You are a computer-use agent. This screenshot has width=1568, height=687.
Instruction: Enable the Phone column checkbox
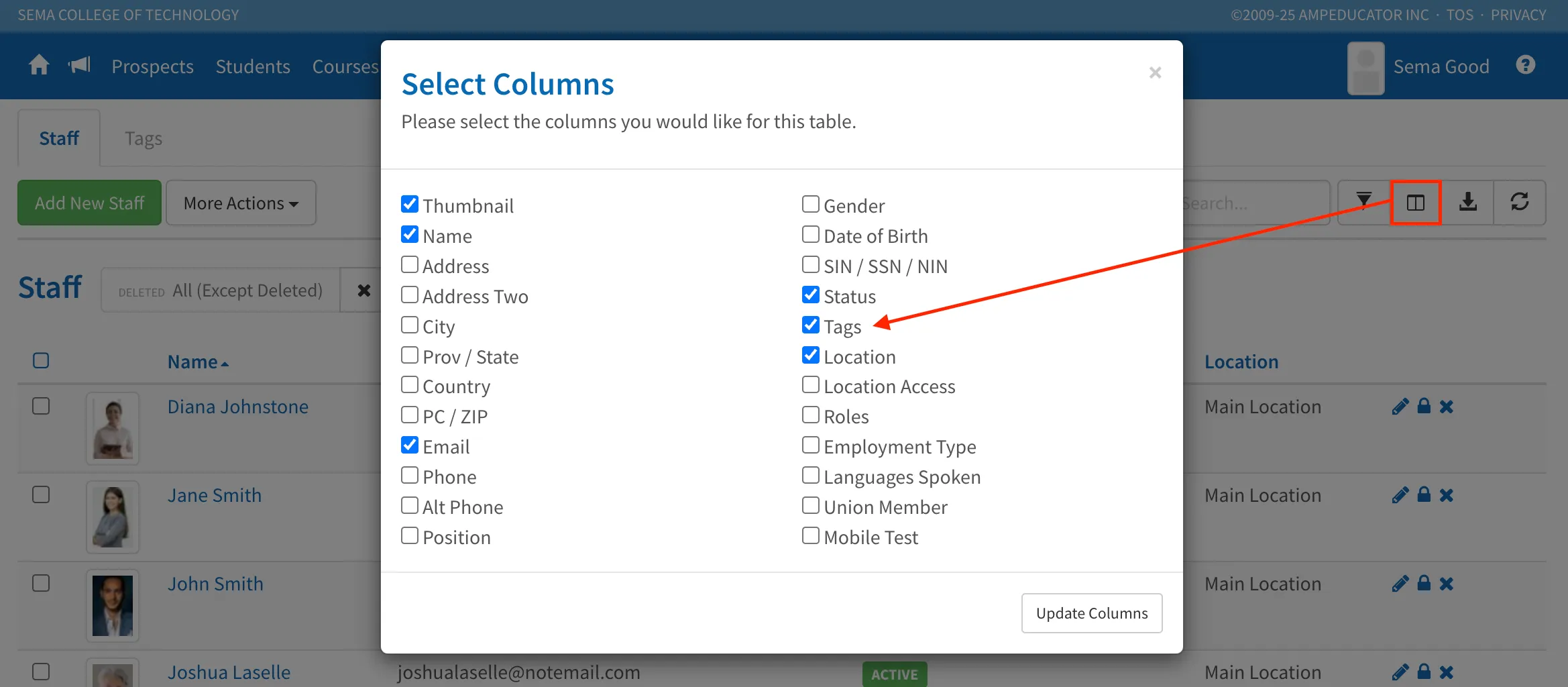(x=410, y=475)
